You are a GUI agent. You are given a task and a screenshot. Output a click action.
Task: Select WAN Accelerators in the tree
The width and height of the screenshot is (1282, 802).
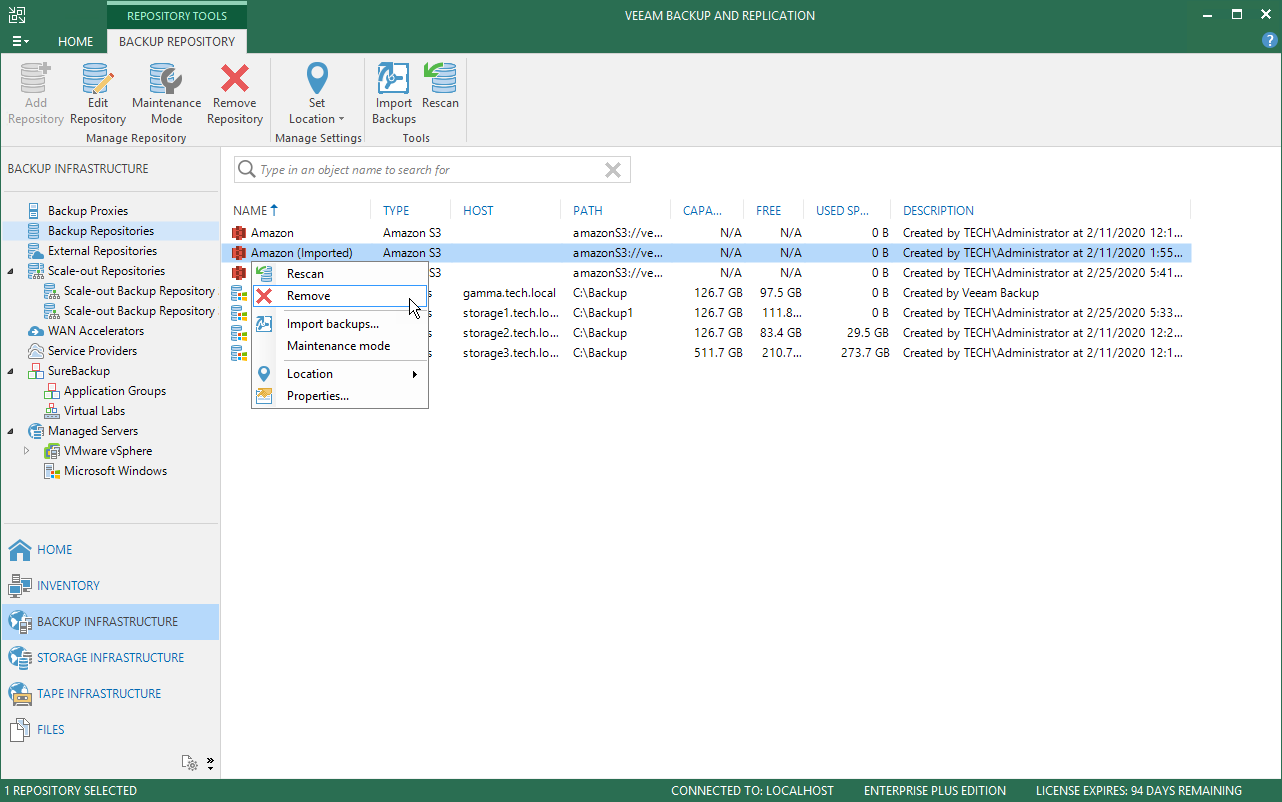[x=96, y=331]
